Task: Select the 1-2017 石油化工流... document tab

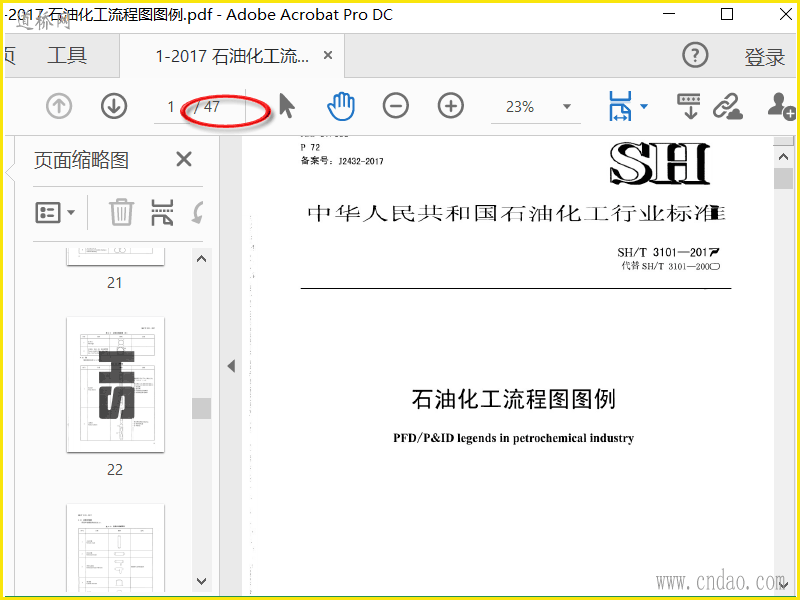Action: point(232,56)
